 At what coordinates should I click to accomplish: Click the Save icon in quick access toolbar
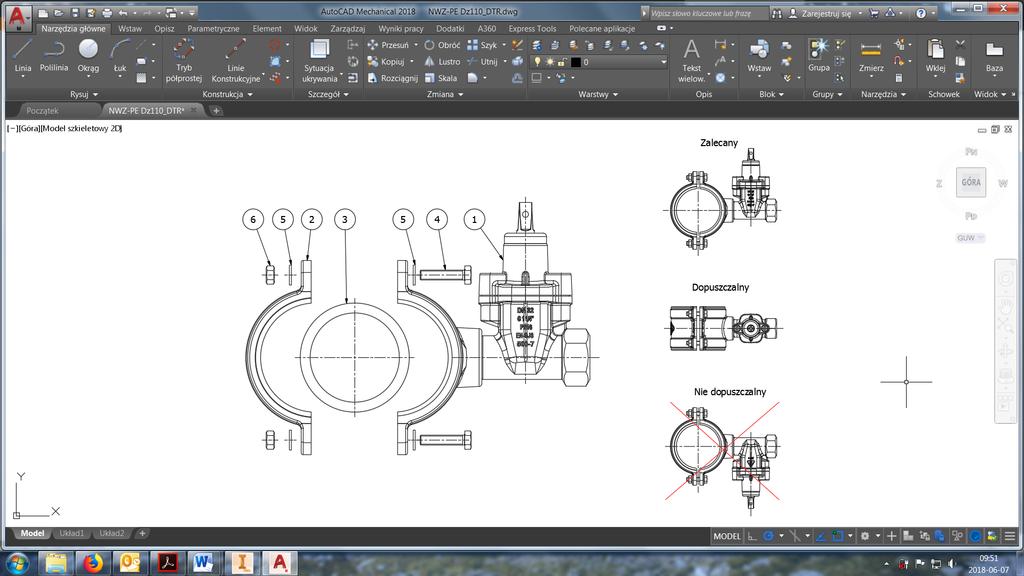point(74,12)
